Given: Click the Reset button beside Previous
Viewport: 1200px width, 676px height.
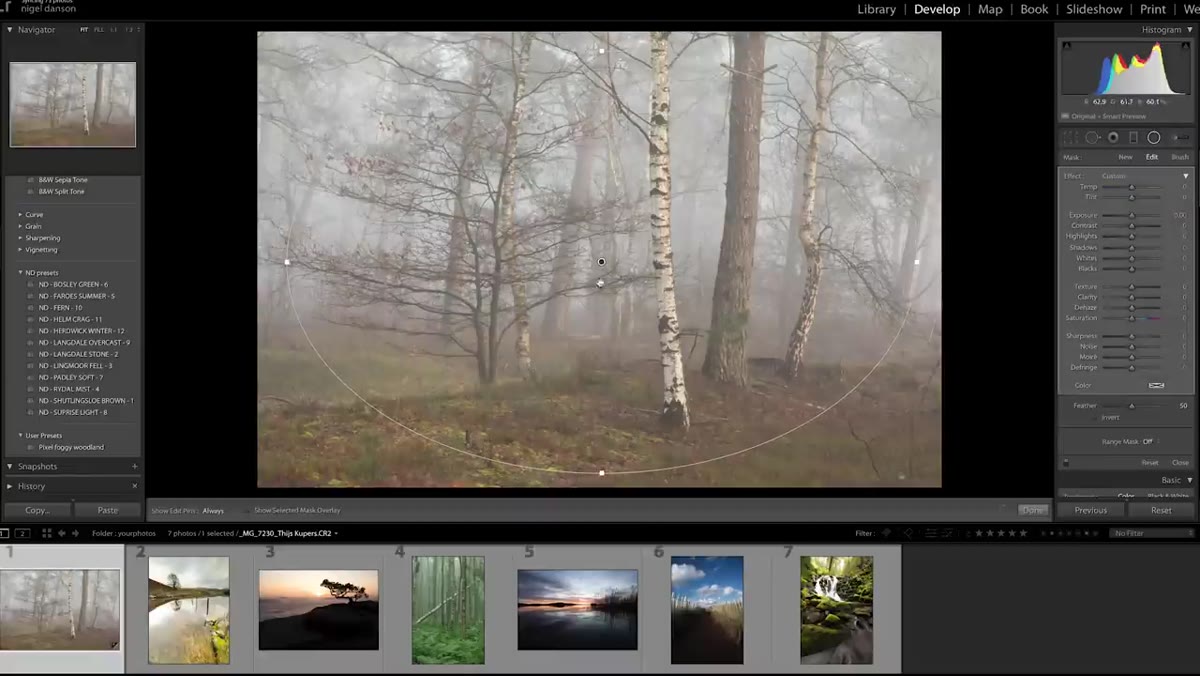Looking at the screenshot, I should pyautogui.click(x=1160, y=510).
